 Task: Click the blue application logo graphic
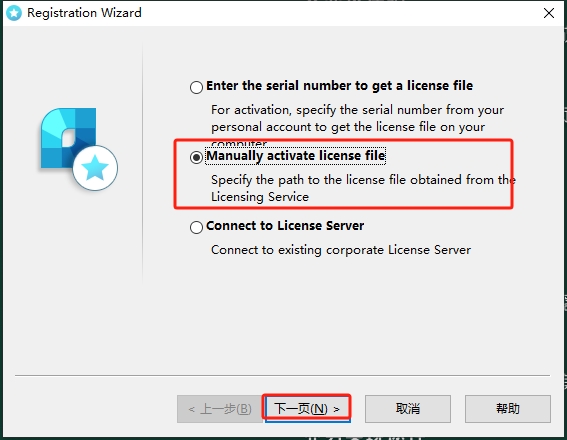(79, 149)
